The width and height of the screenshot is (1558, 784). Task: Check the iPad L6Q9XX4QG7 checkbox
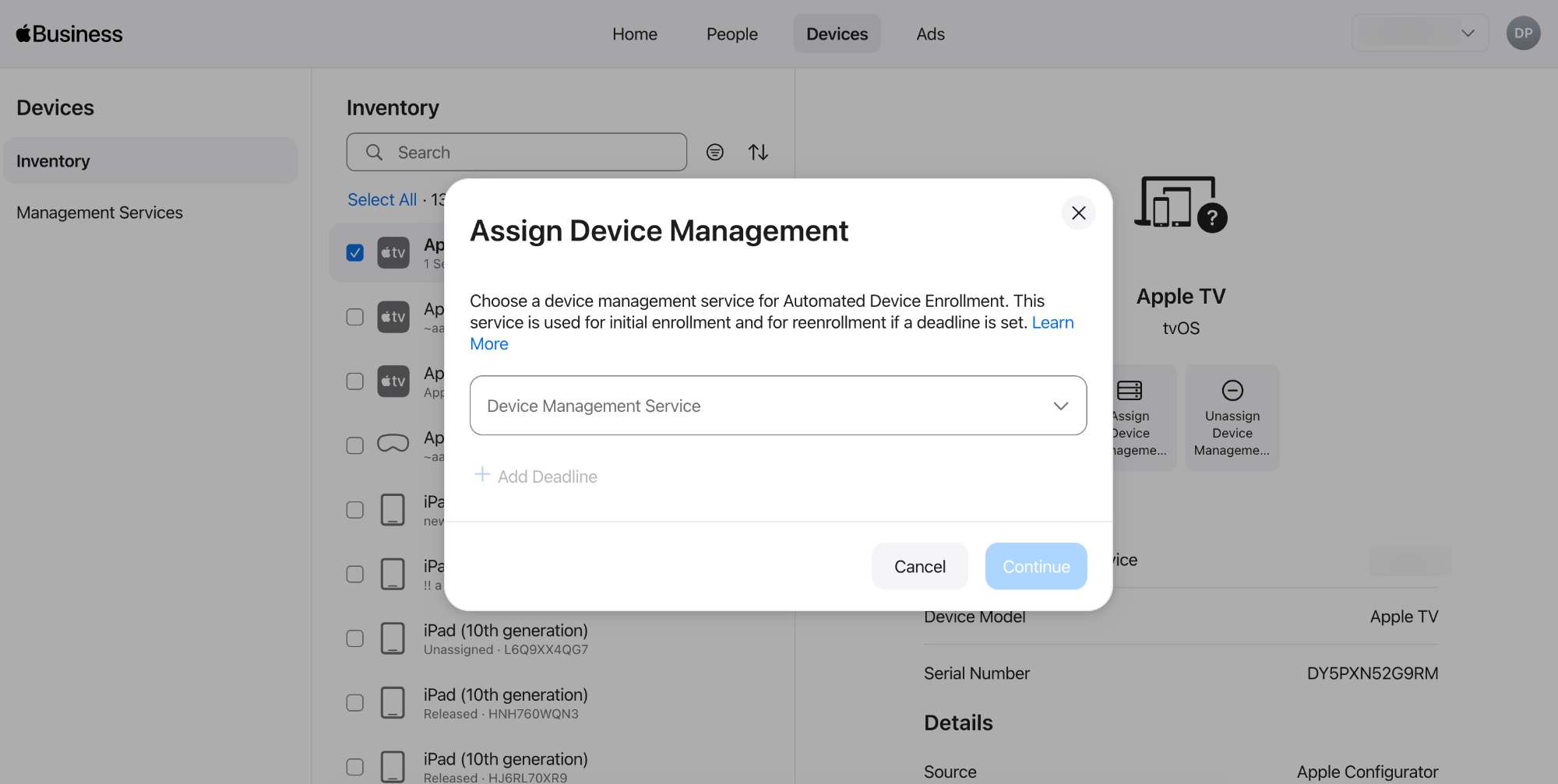354,638
